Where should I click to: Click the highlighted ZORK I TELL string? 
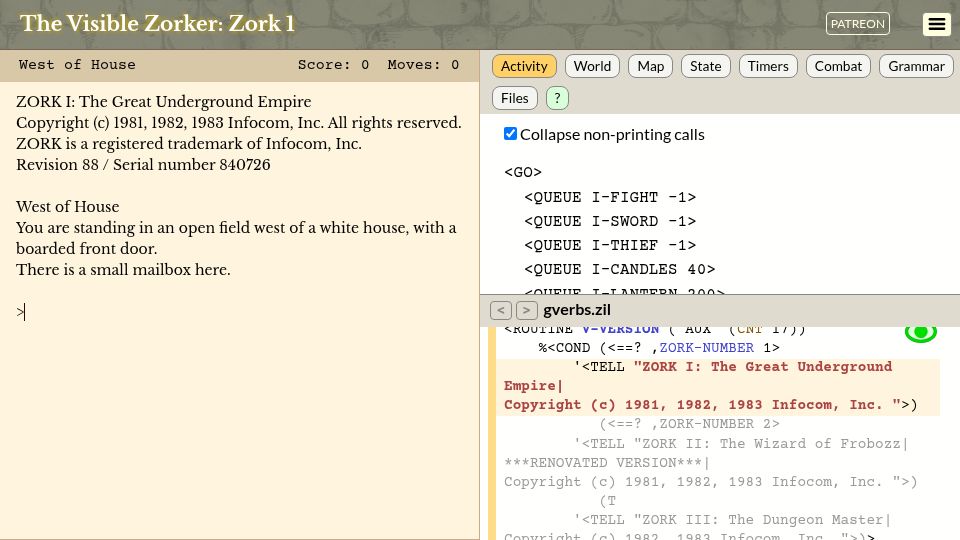[x=718, y=386]
